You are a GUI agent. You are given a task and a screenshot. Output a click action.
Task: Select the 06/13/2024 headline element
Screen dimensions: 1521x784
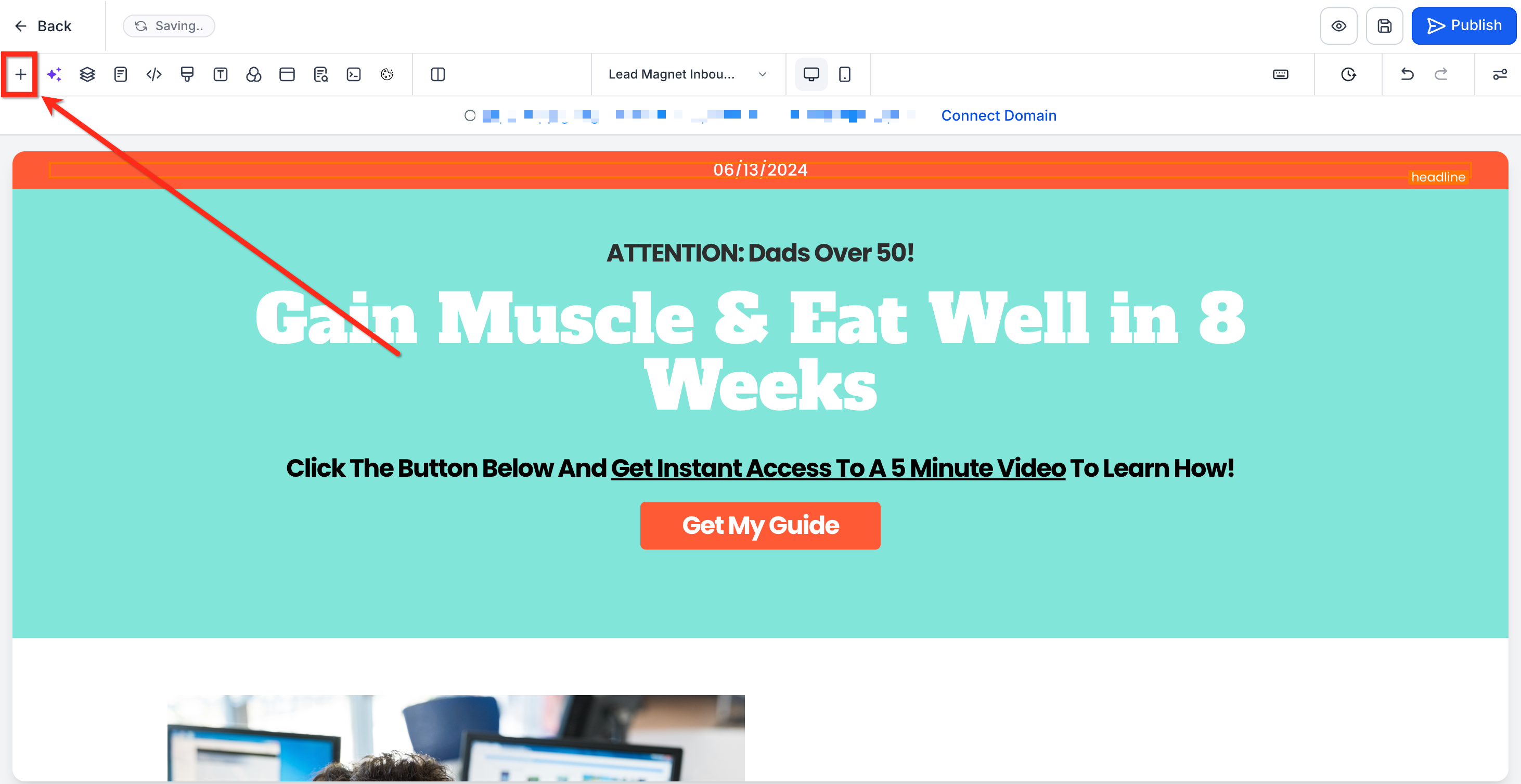point(760,170)
